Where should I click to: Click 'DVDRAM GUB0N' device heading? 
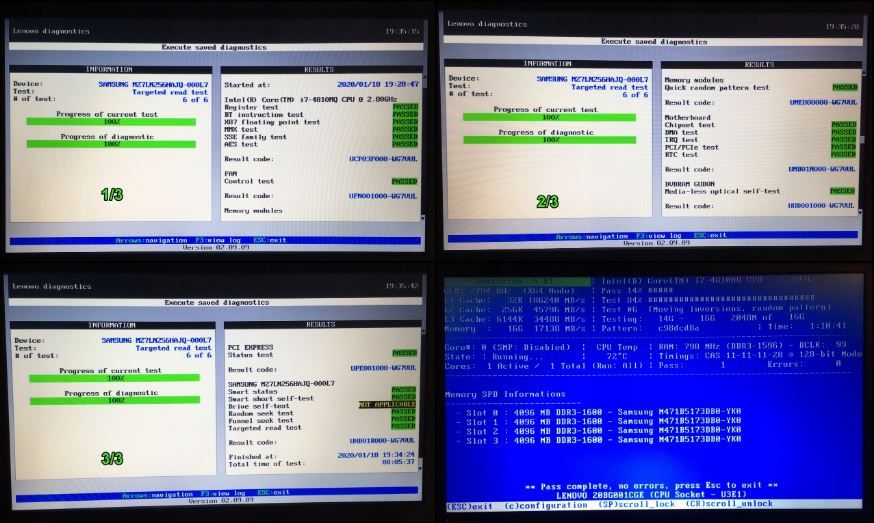690,183
